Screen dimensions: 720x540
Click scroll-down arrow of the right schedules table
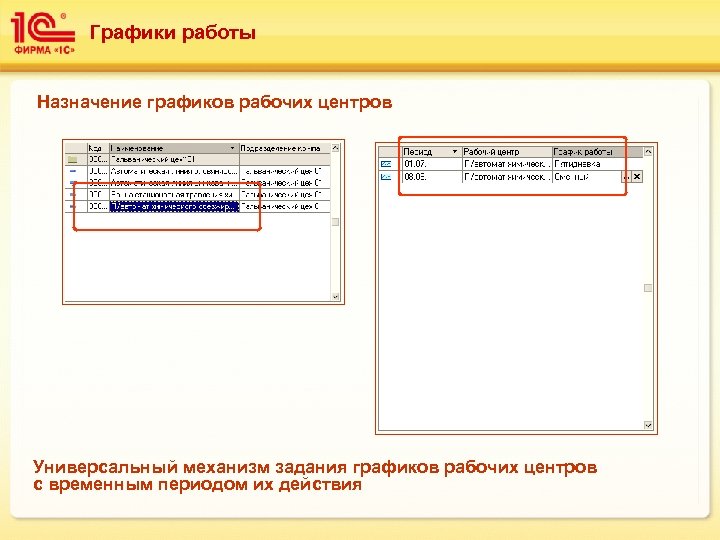coord(648,425)
